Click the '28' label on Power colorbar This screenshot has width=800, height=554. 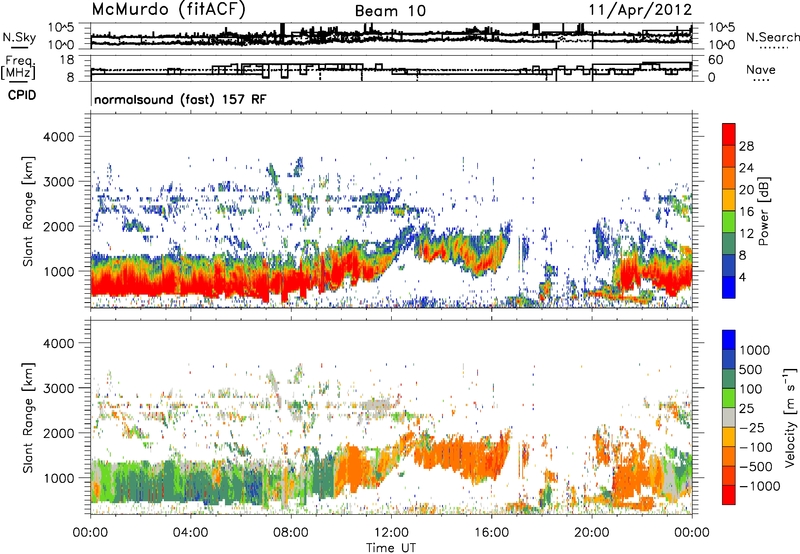pos(746,146)
